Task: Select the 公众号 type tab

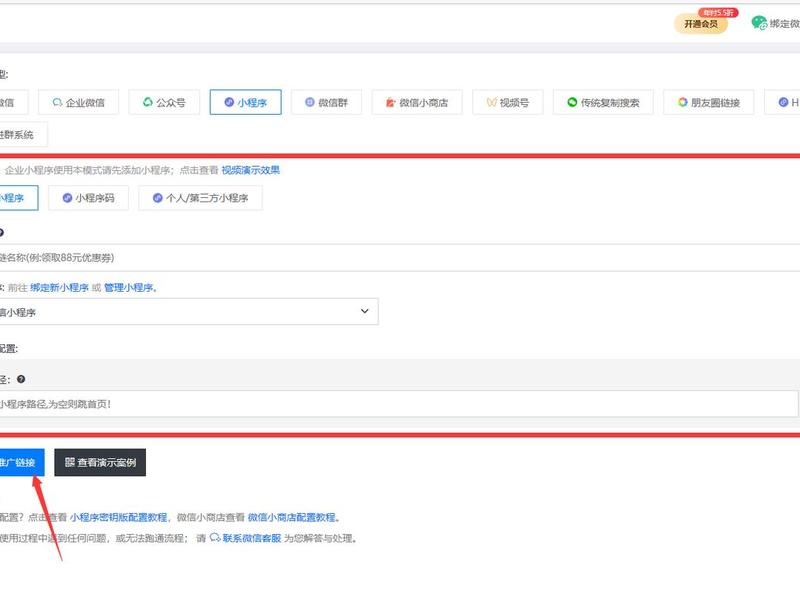Action: click(x=164, y=103)
